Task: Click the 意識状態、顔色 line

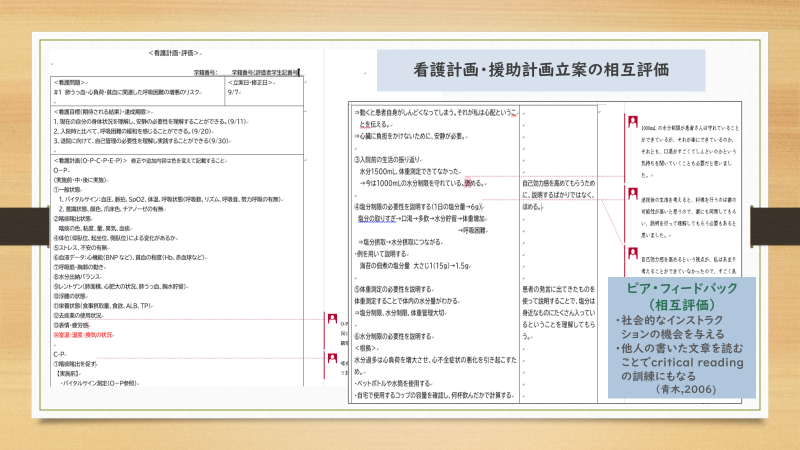Action: 112,209
